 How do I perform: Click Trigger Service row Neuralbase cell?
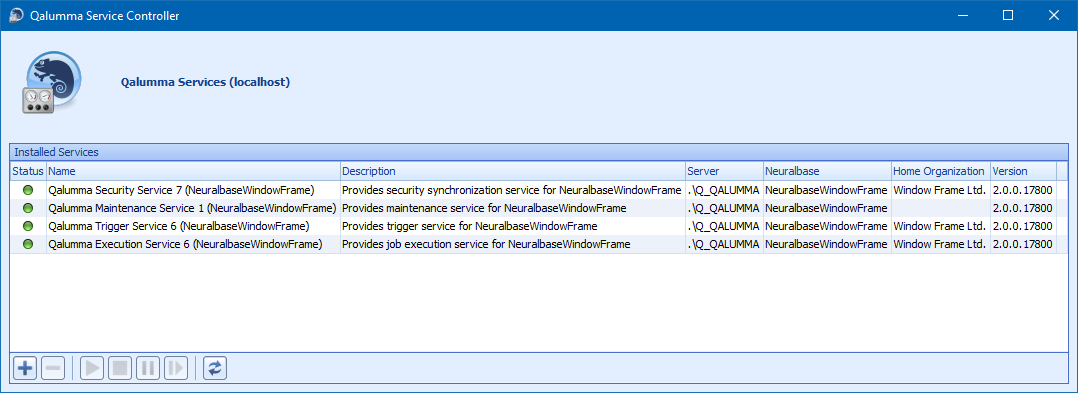click(x=827, y=226)
